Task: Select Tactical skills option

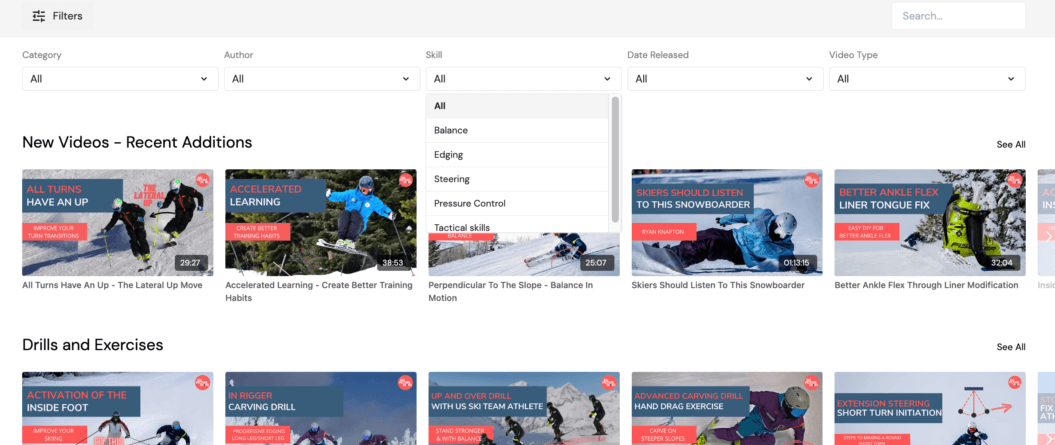Action: 517,225
